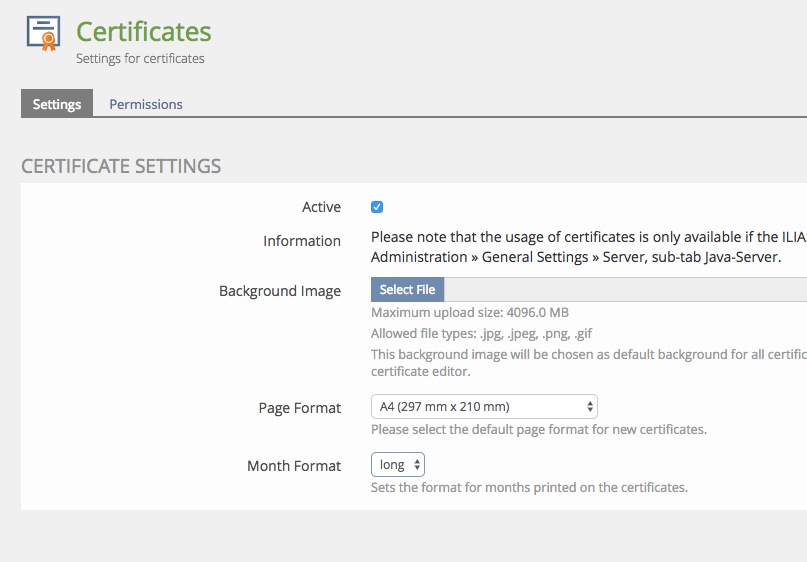The height and width of the screenshot is (562, 807).
Task: Click the Background Image label
Action: pos(280,291)
